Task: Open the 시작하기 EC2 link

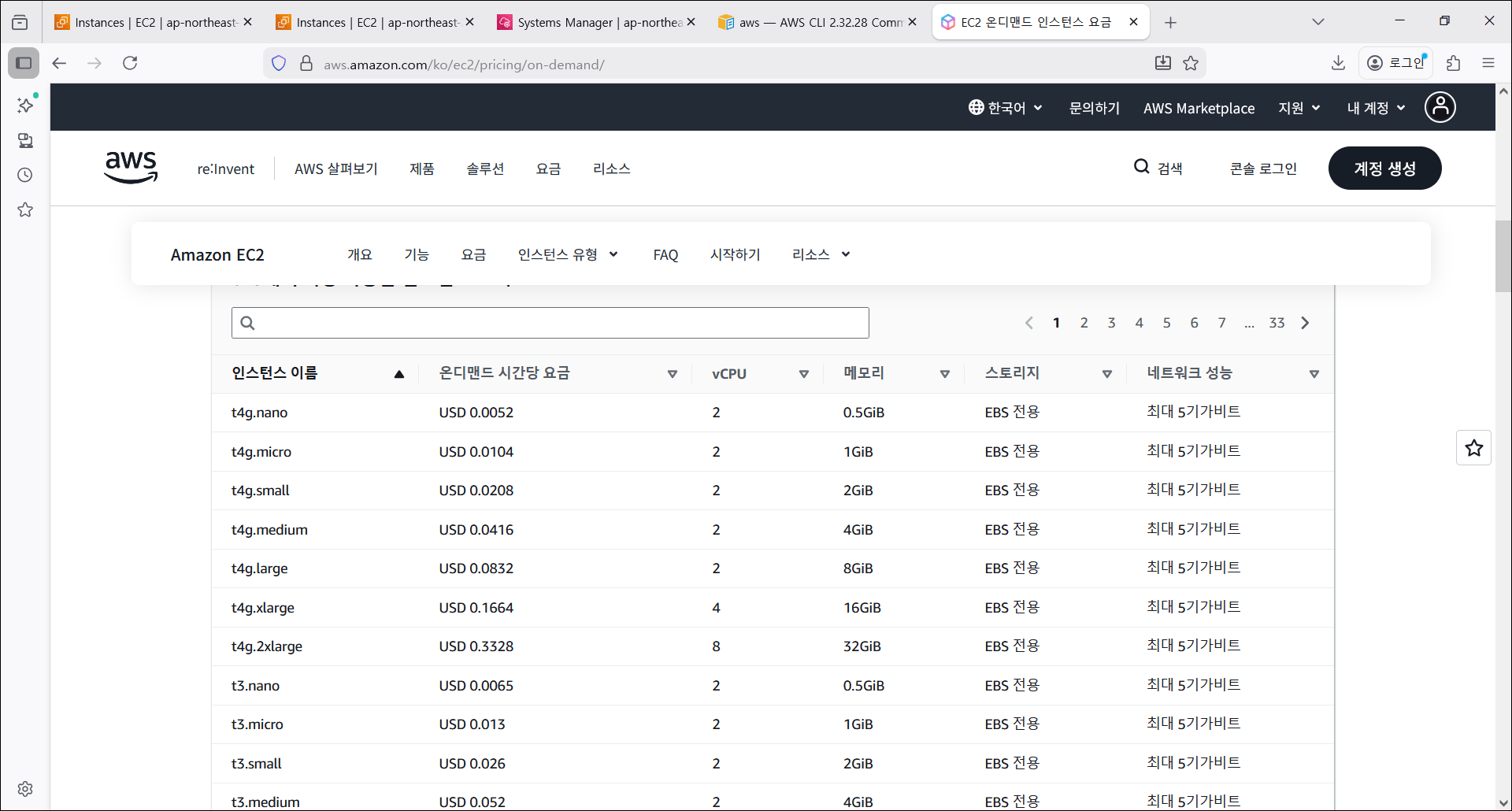Action: 735,254
